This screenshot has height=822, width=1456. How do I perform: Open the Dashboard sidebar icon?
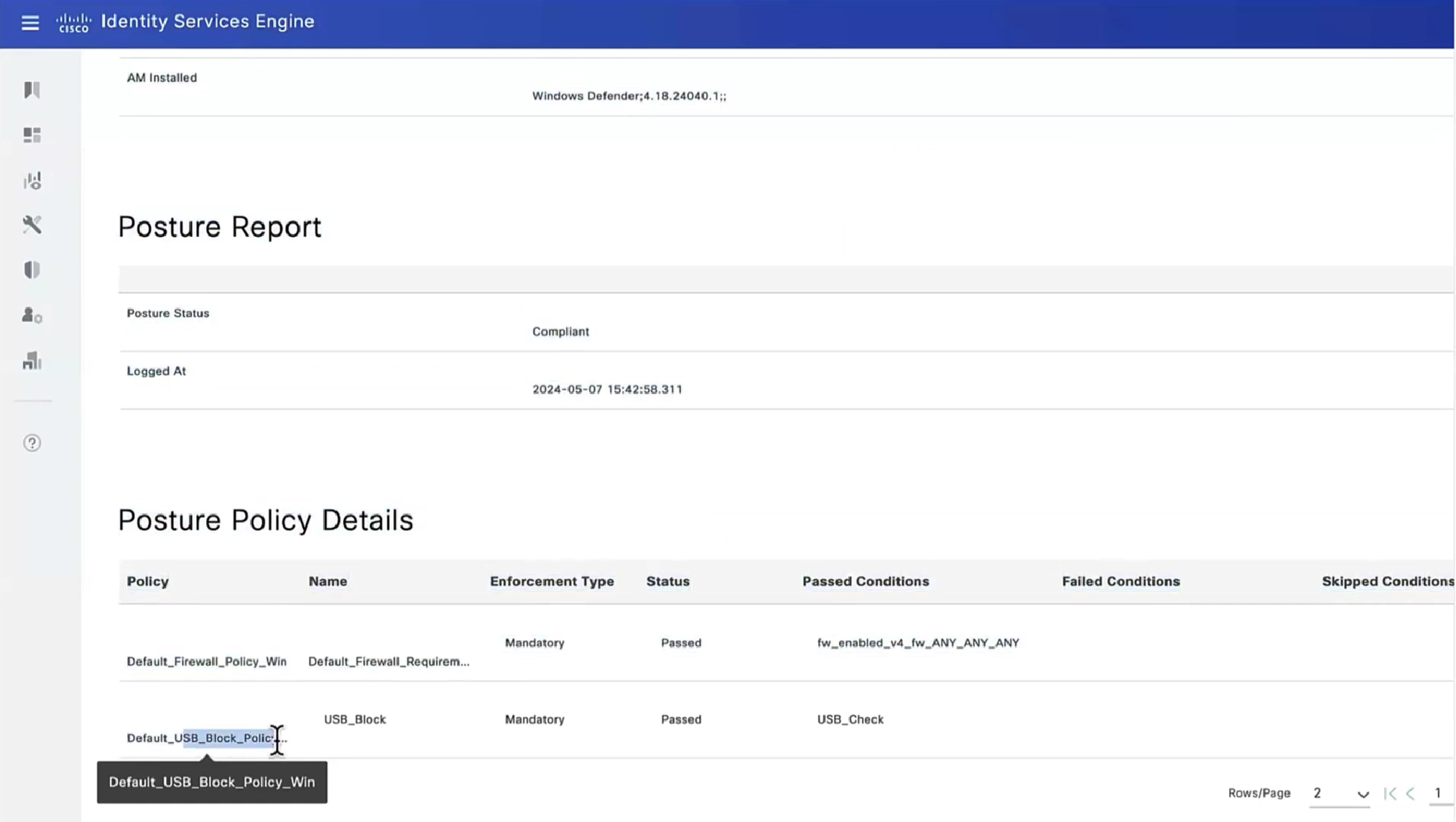pos(32,135)
